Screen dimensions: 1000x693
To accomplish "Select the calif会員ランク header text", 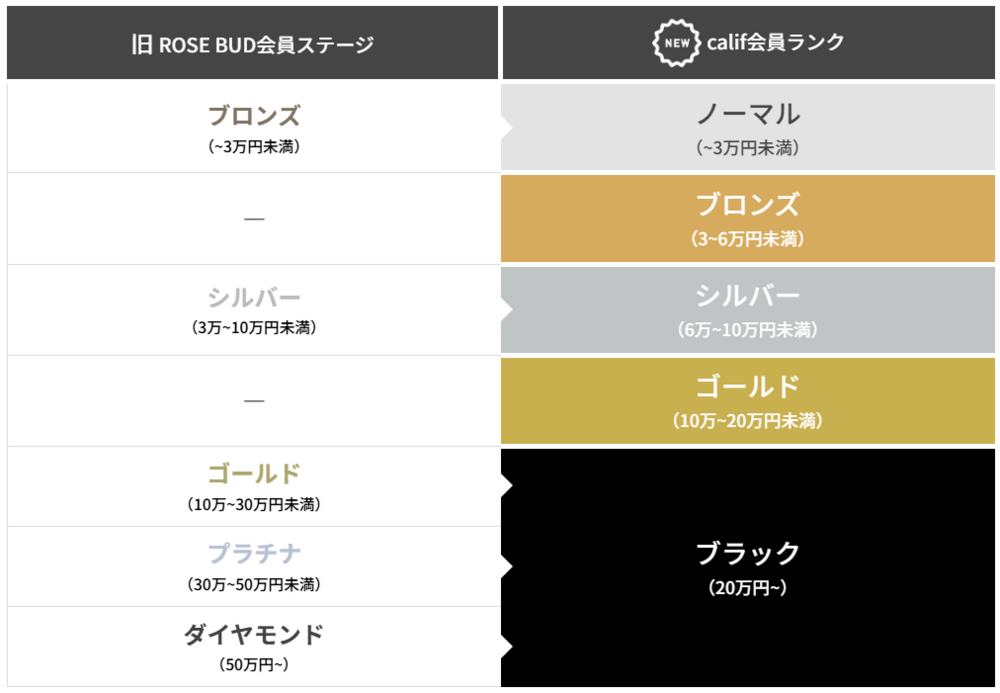I will coord(775,42).
